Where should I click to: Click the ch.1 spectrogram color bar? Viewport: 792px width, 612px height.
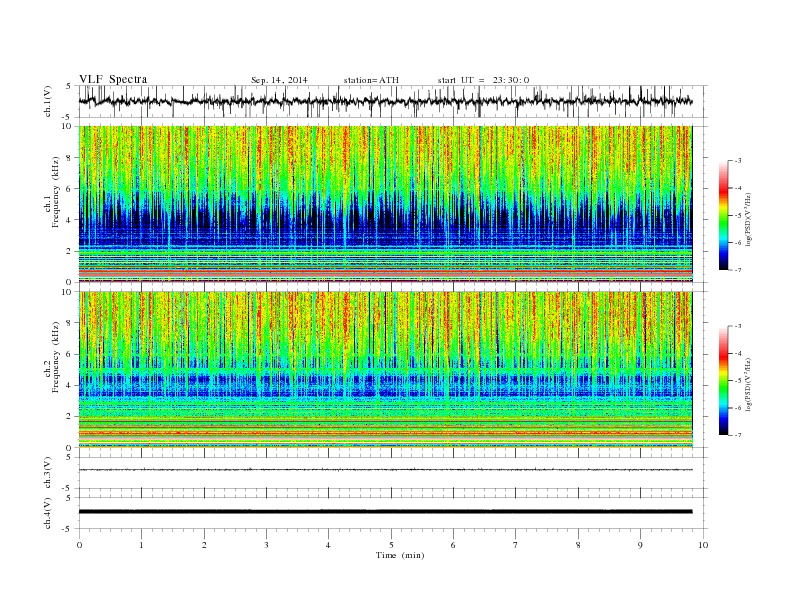(724, 216)
